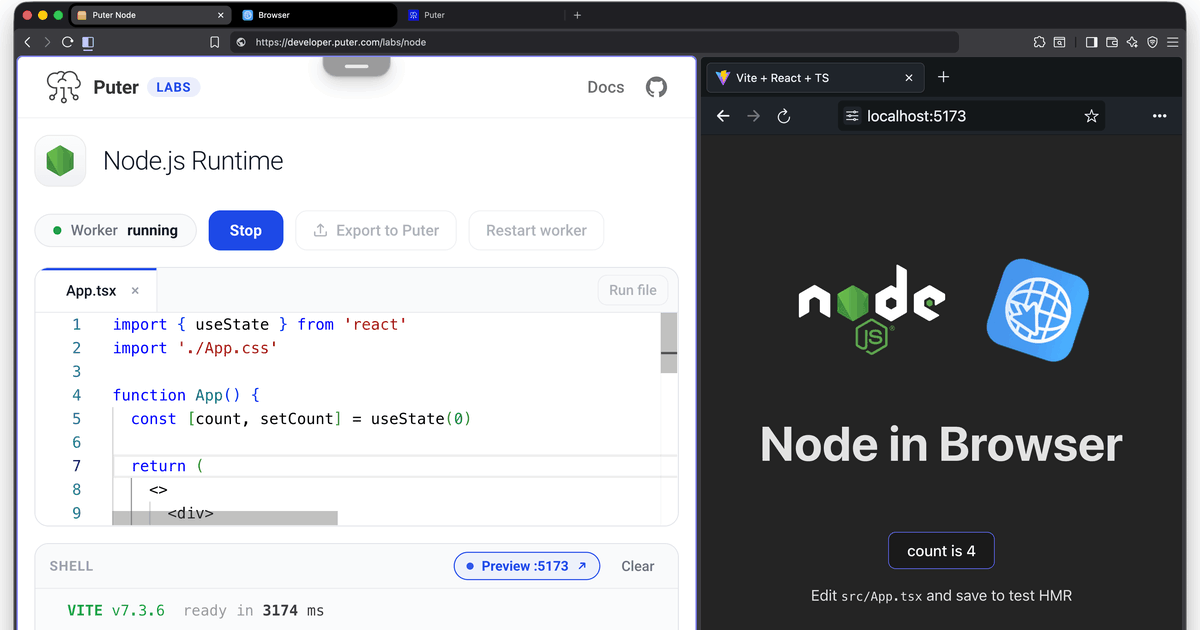Click the code editor vertical scrollbar thumb
This screenshot has height=630, width=1200.
click(x=669, y=343)
